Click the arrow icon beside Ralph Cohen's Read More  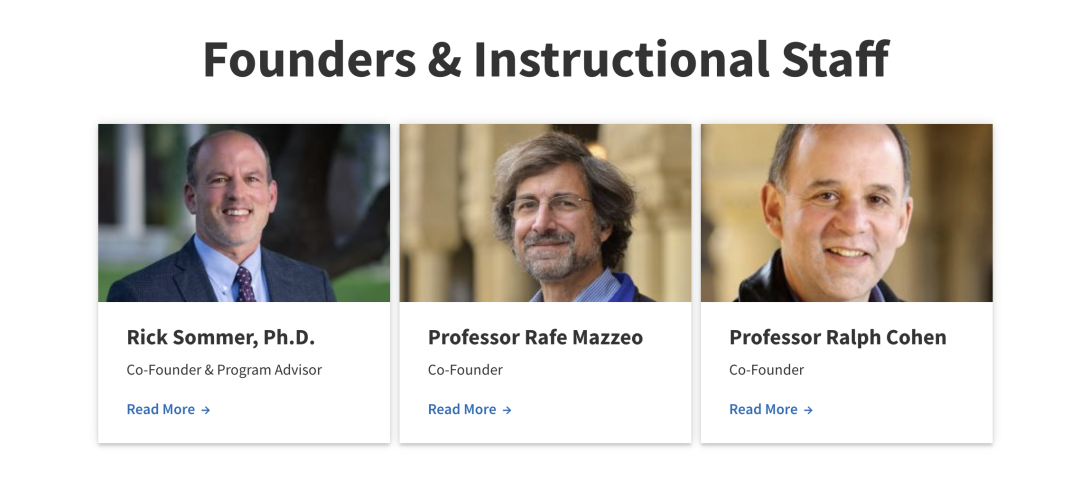[808, 410]
